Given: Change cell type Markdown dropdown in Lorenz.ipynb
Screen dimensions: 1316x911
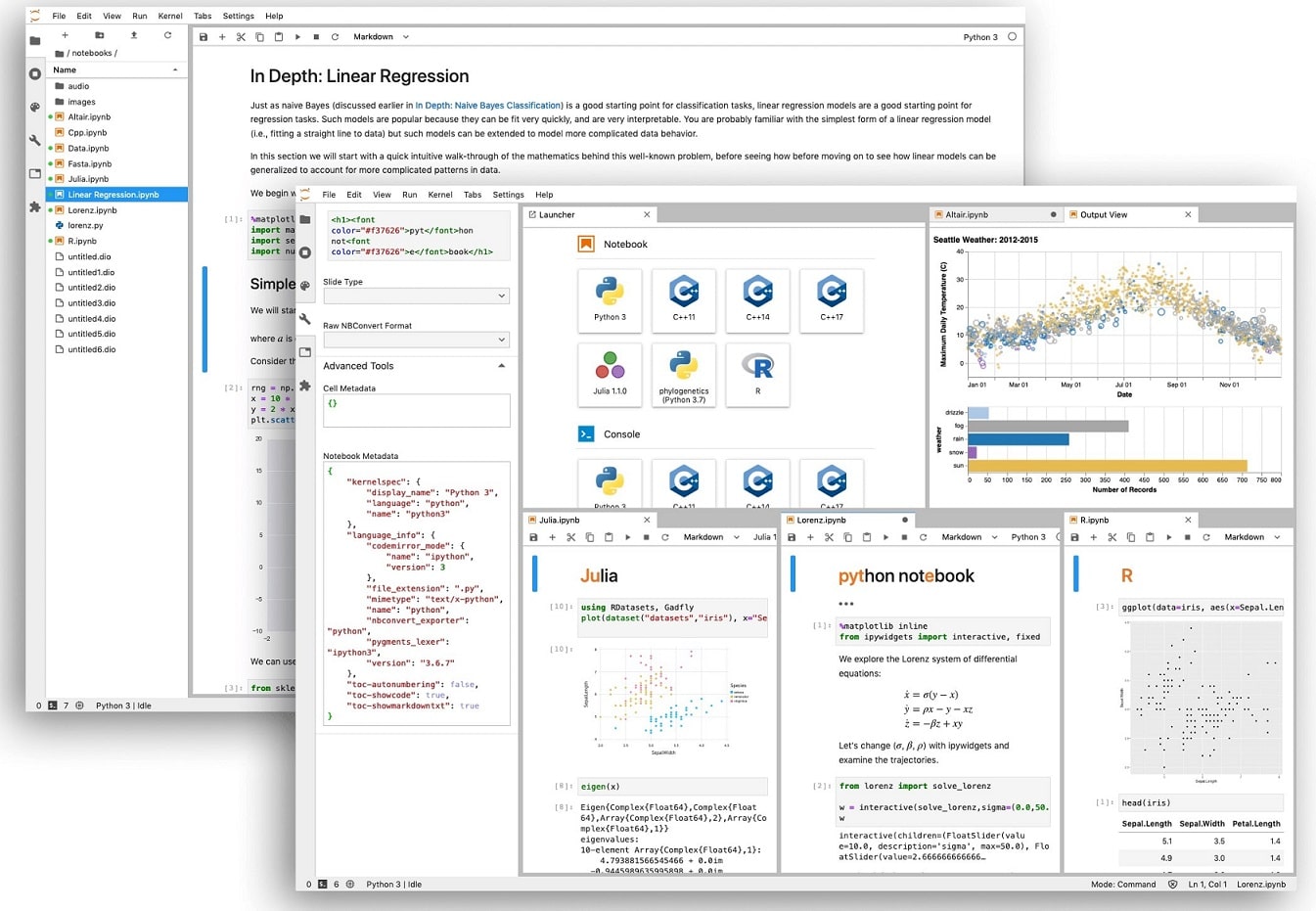Looking at the screenshot, I should pos(970,537).
